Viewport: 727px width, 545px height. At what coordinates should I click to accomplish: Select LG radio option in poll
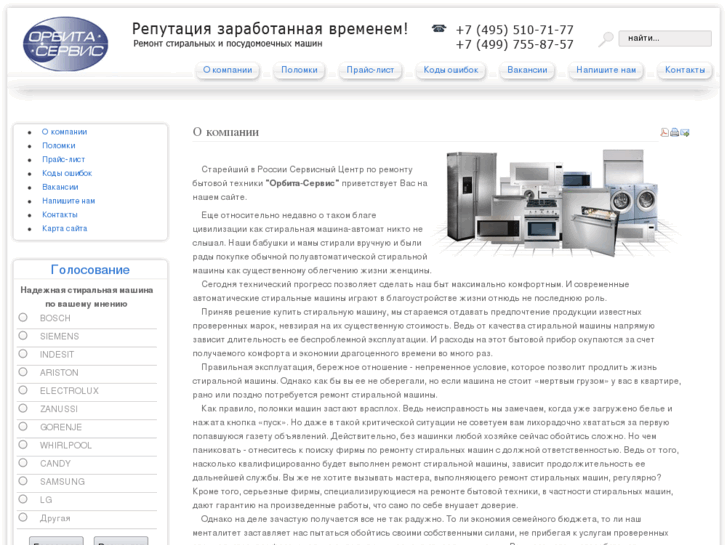pos(23,499)
